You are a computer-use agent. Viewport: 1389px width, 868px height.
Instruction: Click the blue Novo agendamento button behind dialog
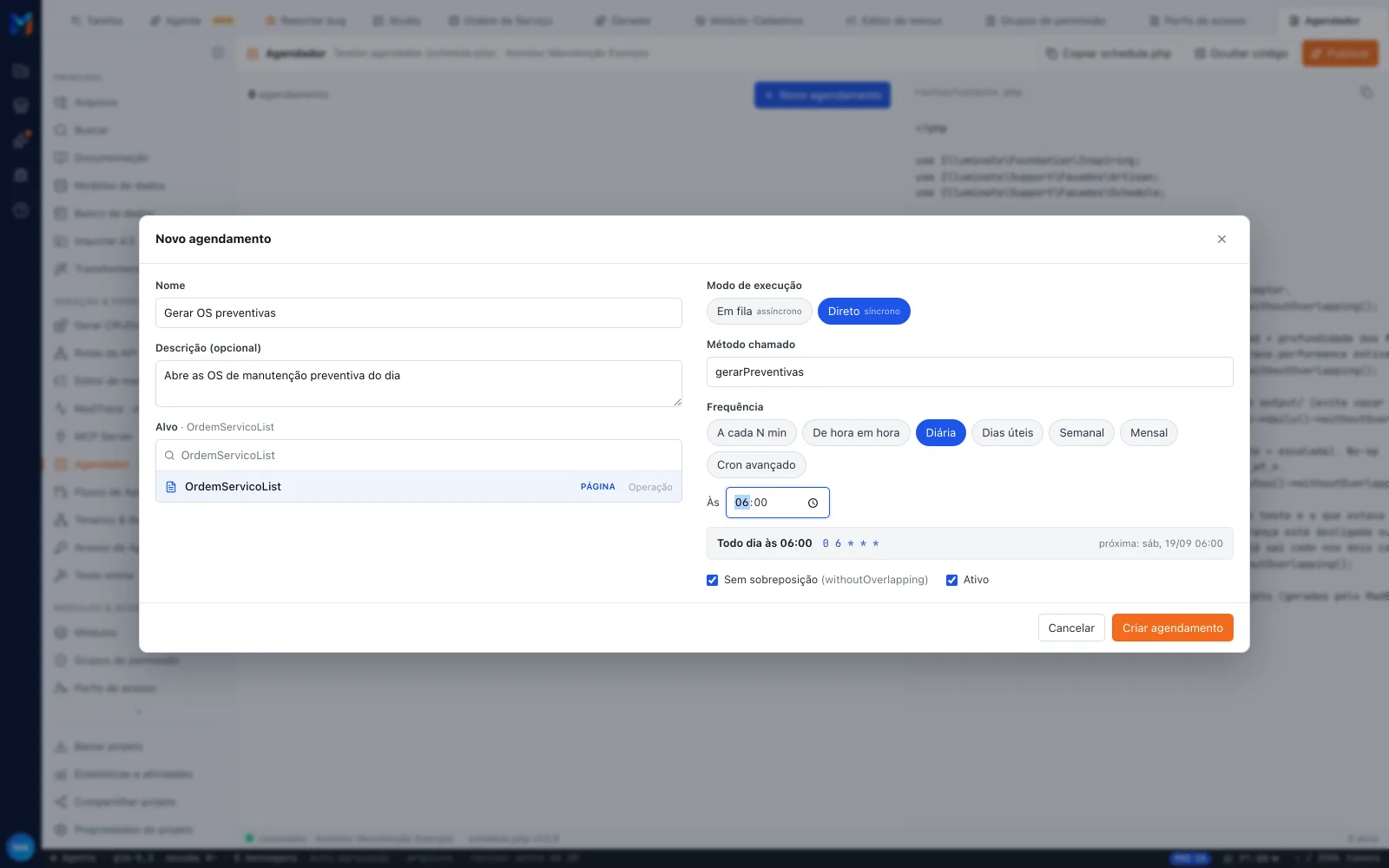click(x=822, y=95)
